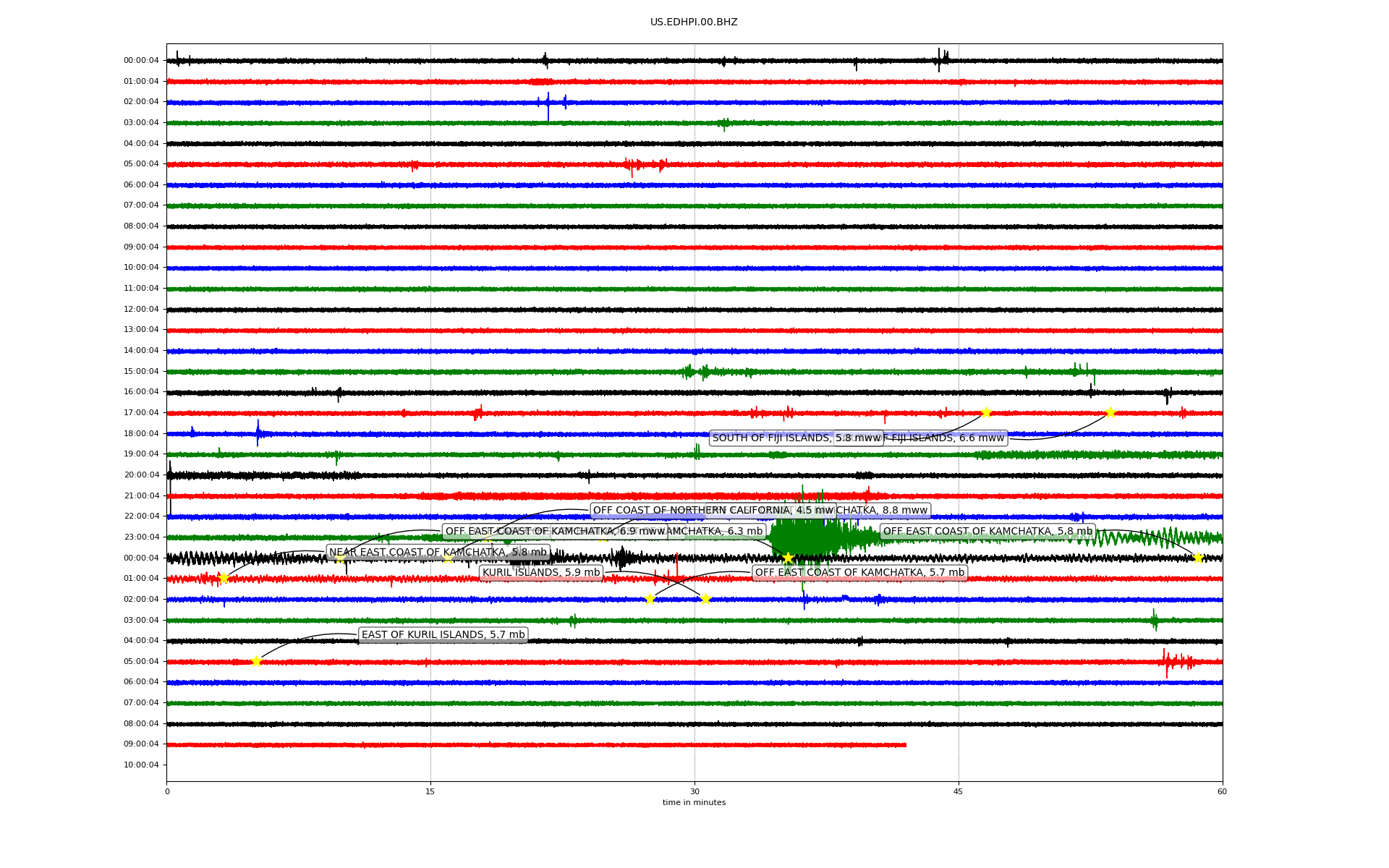The height and width of the screenshot is (868, 1389).
Task: Click the x-axis tick label 60
Action: click(x=1222, y=791)
